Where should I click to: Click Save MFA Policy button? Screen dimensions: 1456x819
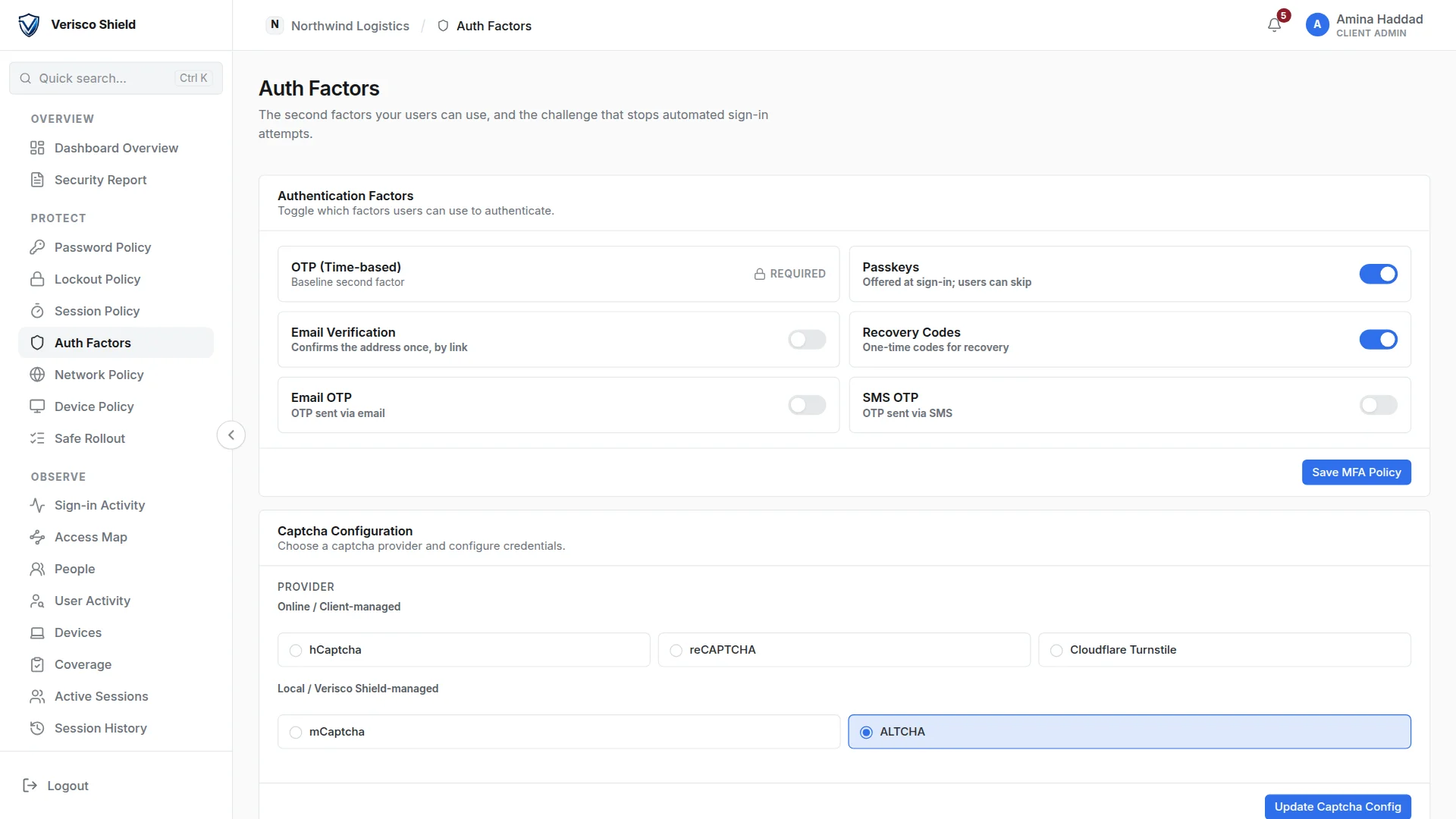tap(1356, 472)
